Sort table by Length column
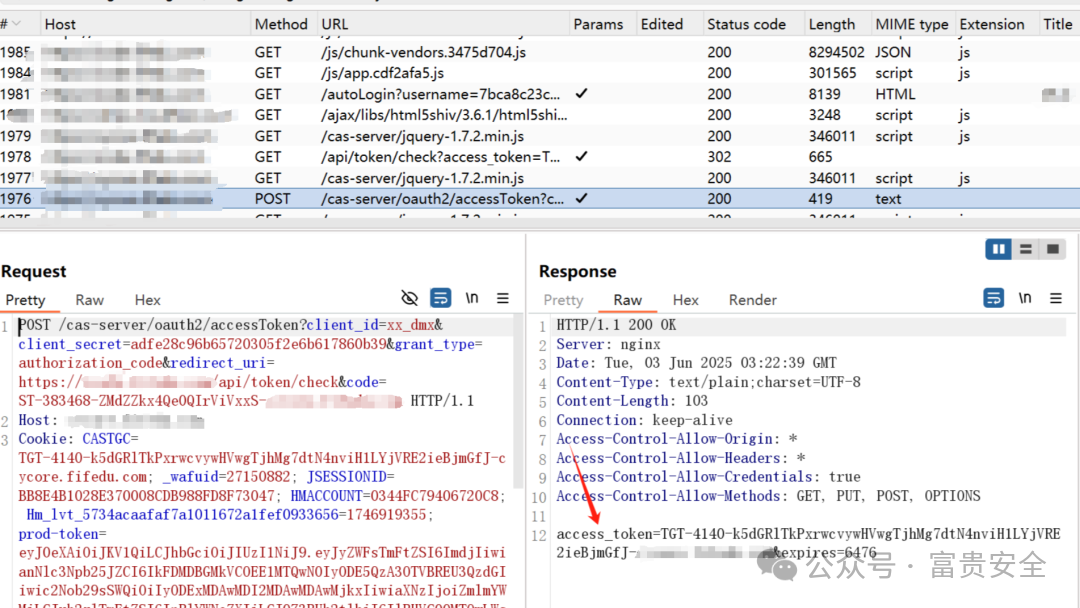 831,24
